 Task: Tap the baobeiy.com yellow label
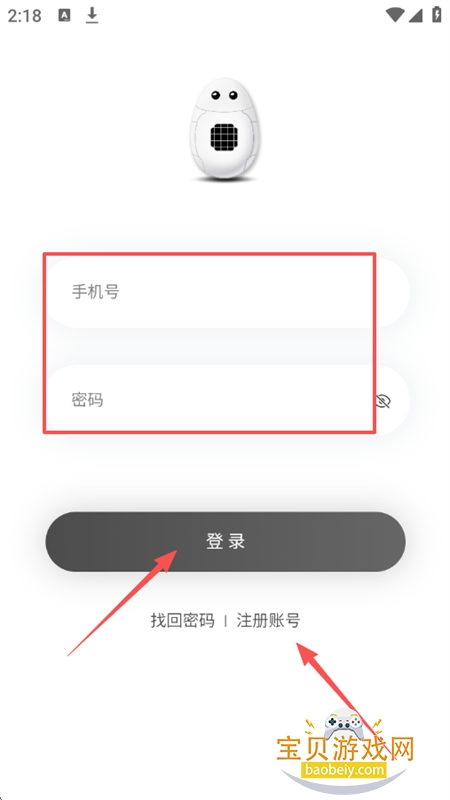(x=344, y=769)
